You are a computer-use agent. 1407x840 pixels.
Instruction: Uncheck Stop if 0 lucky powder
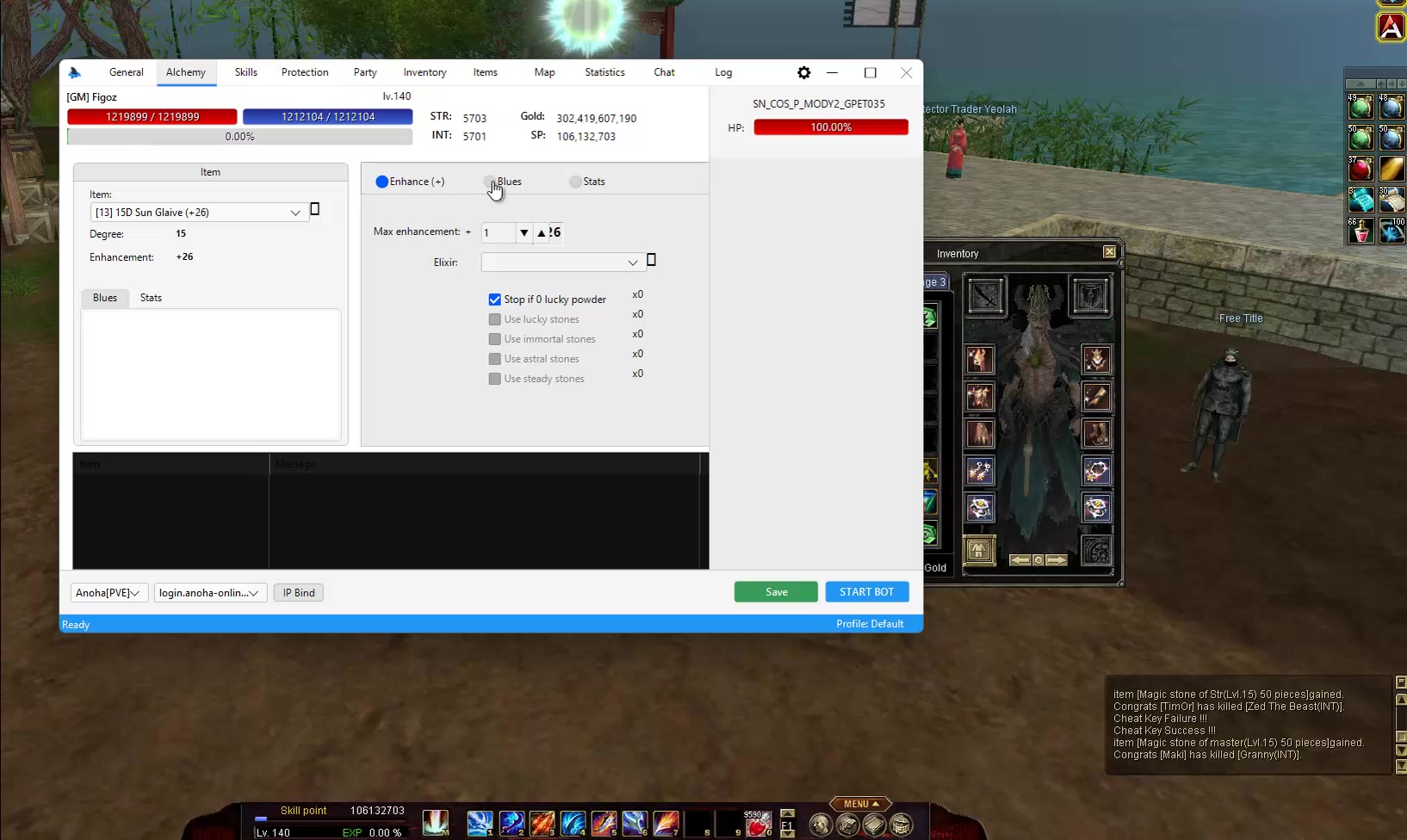click(494, 300)
